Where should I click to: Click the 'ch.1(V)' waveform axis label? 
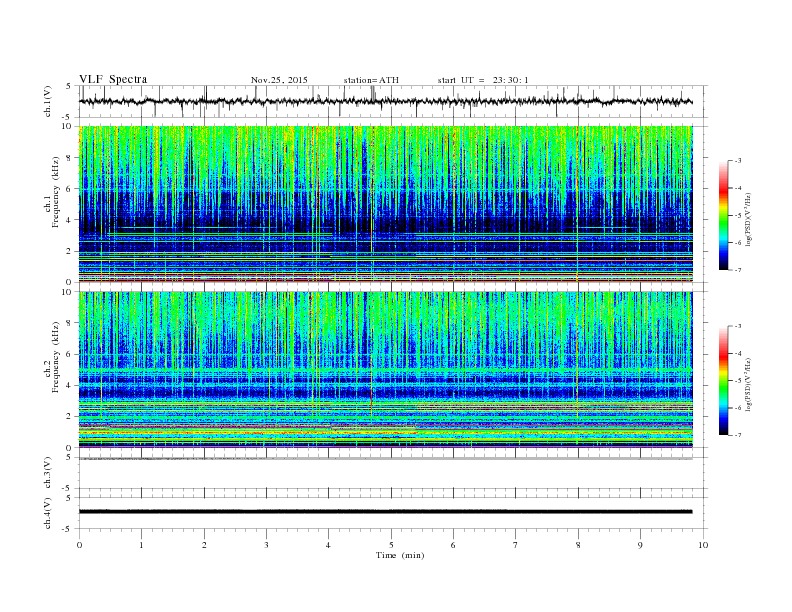tap(48, 101)
